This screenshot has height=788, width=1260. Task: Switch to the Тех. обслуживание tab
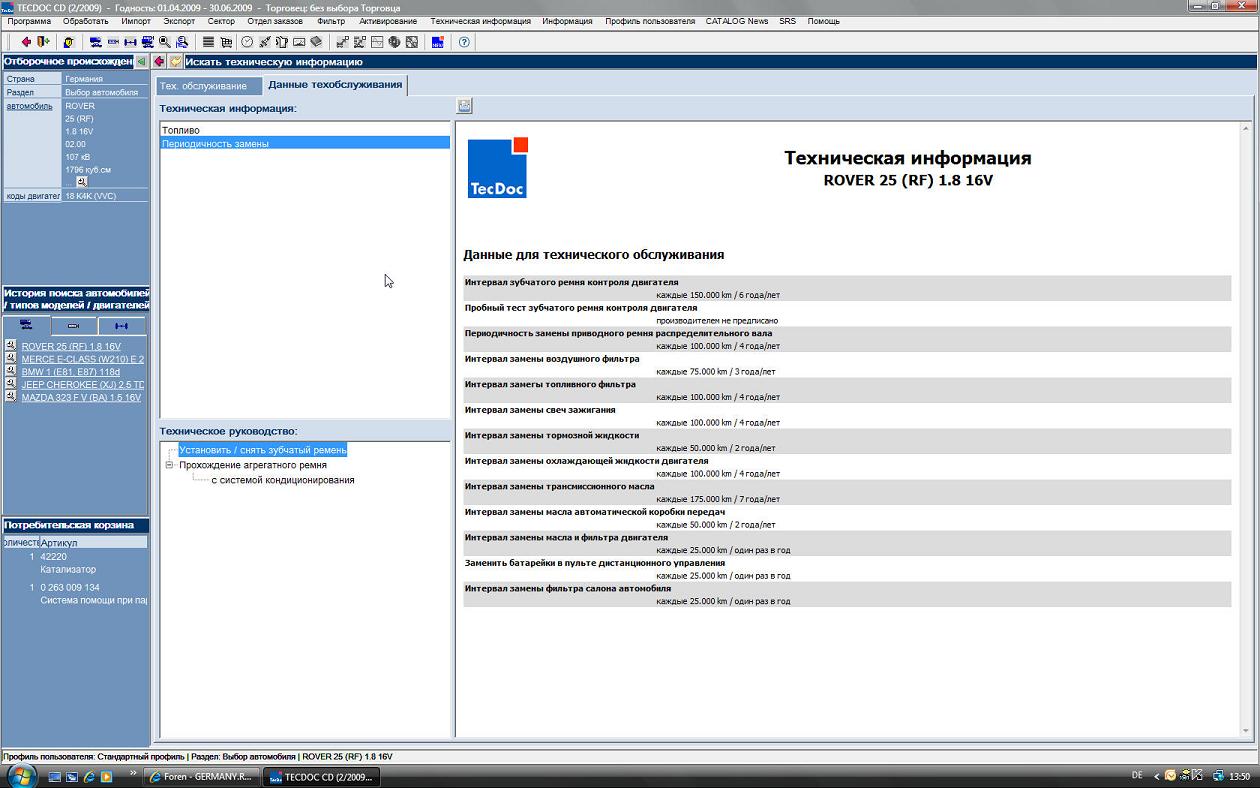click(203, 86)
